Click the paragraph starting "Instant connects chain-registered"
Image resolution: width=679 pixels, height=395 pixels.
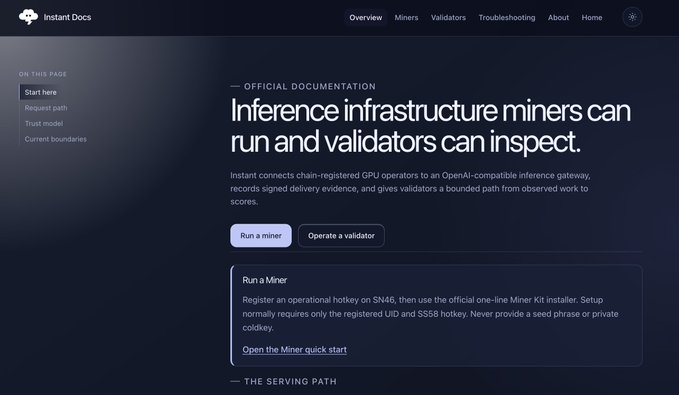click(x=410, y=188)
